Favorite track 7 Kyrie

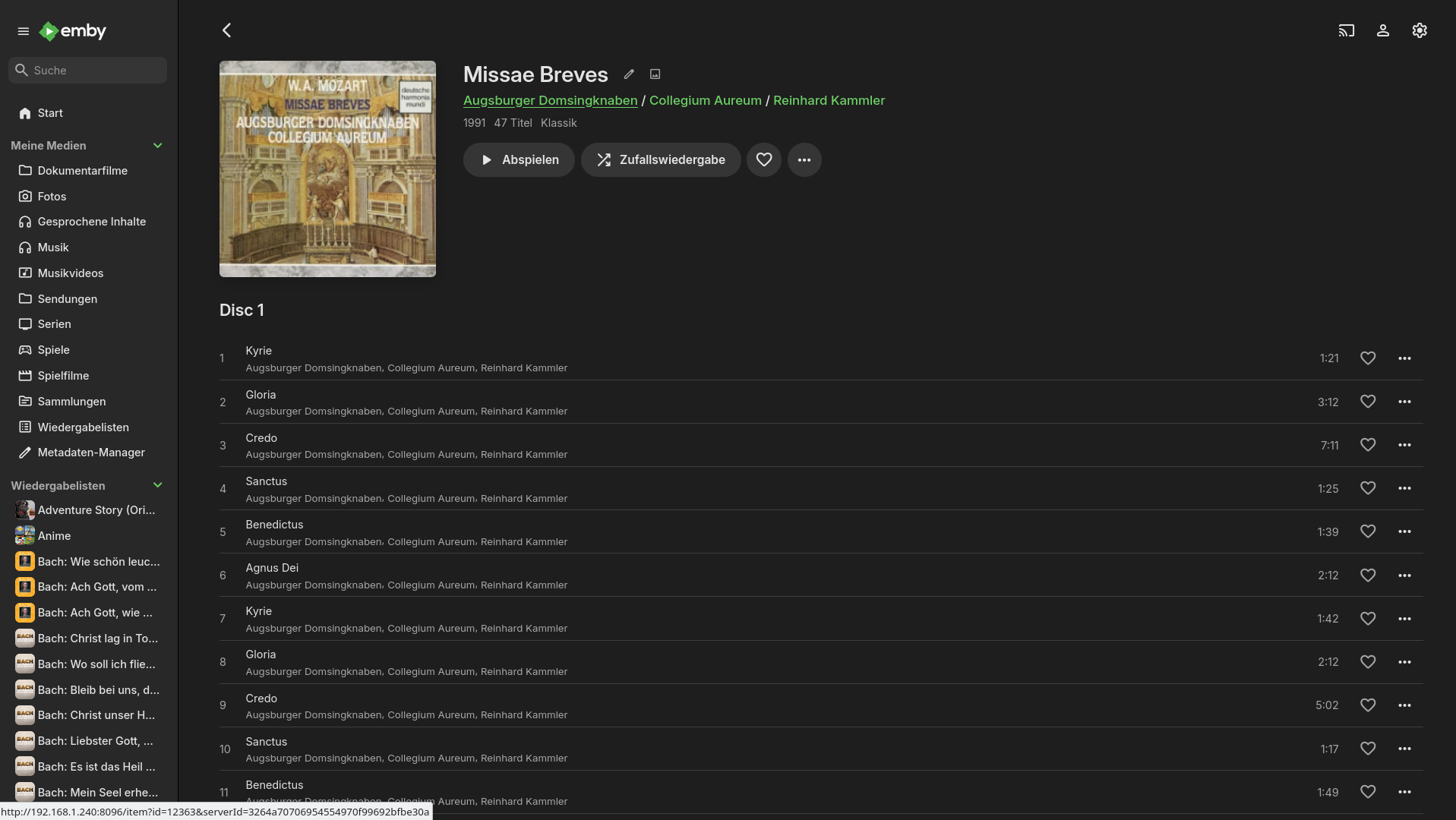[1368, 619]
